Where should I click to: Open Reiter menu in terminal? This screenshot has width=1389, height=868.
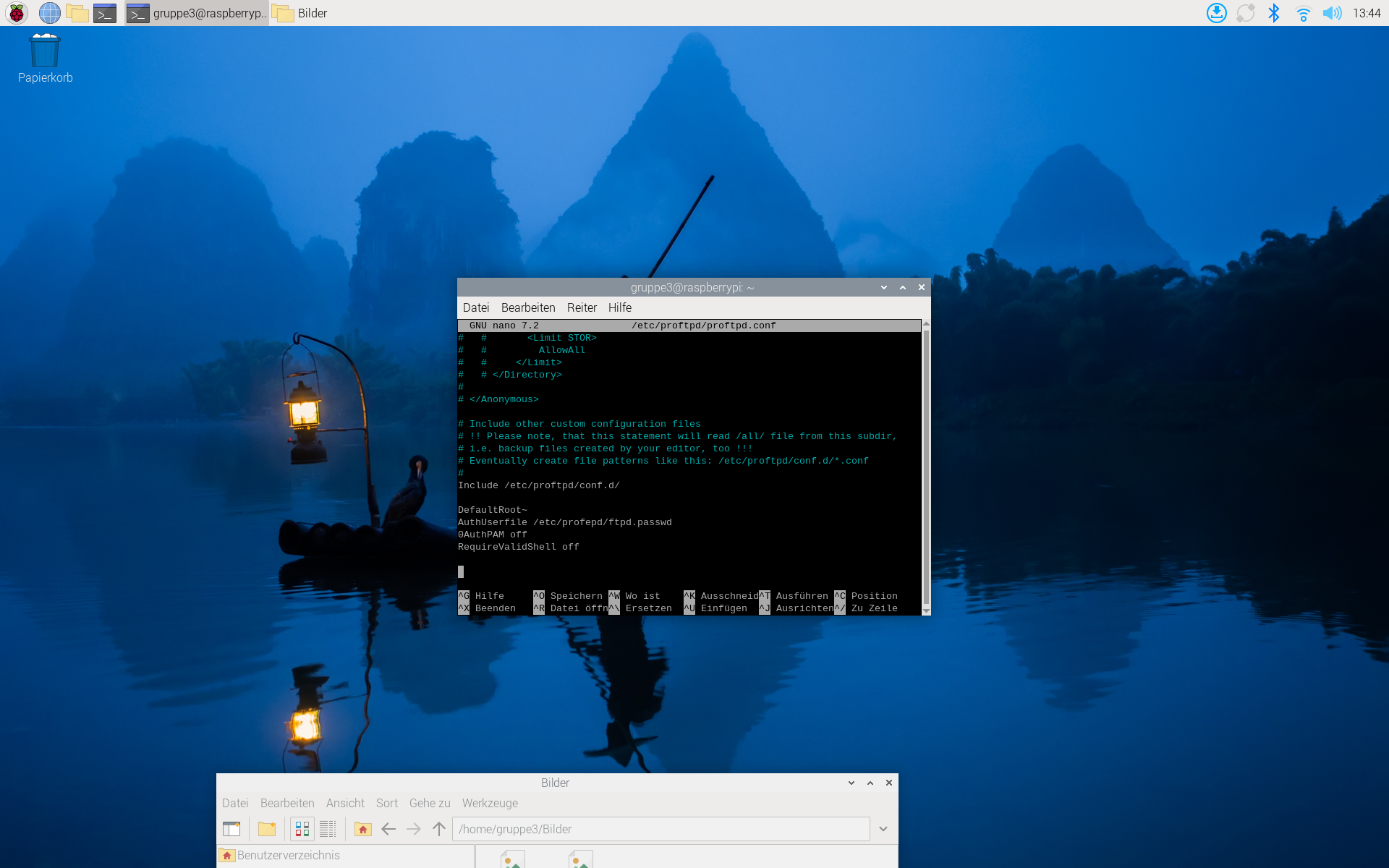(x=582, y=307)
